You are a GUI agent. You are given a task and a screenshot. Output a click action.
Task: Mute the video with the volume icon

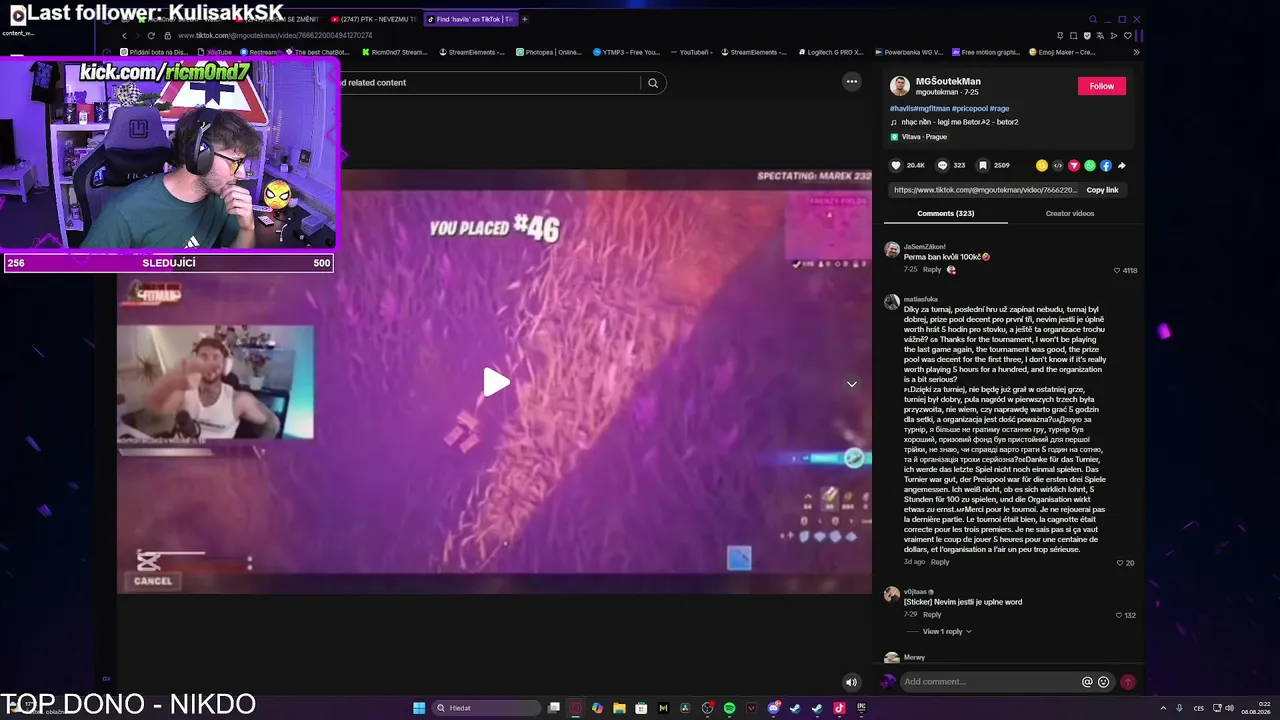tap(851, 683)
